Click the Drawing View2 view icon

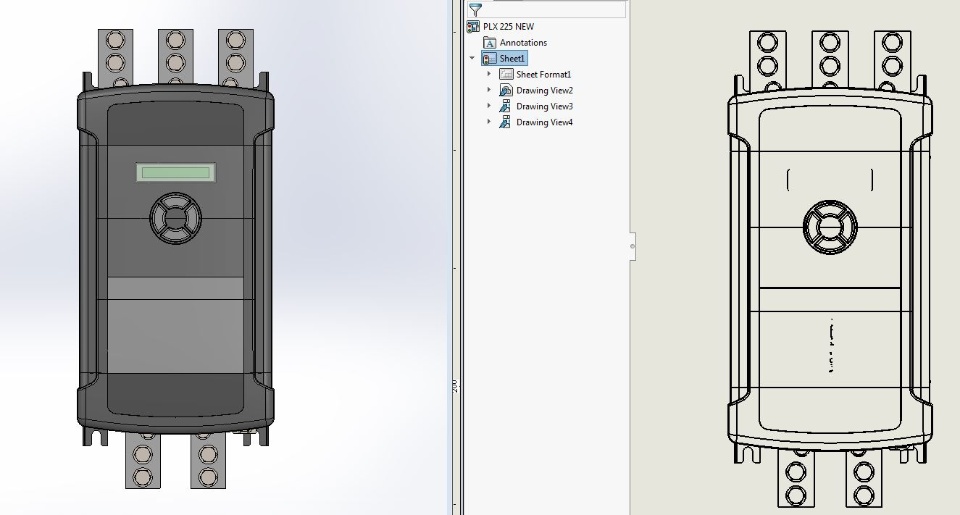tap(506, 90)
